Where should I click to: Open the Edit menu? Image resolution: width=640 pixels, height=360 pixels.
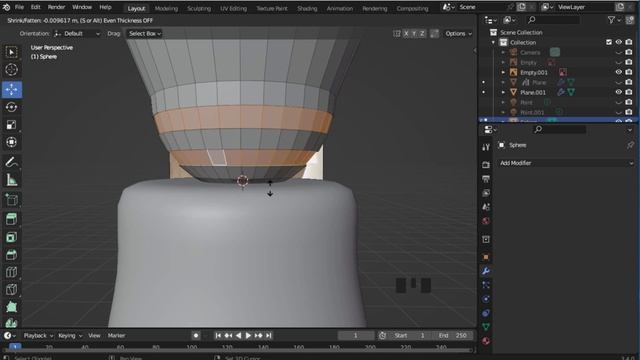point(36,7)
